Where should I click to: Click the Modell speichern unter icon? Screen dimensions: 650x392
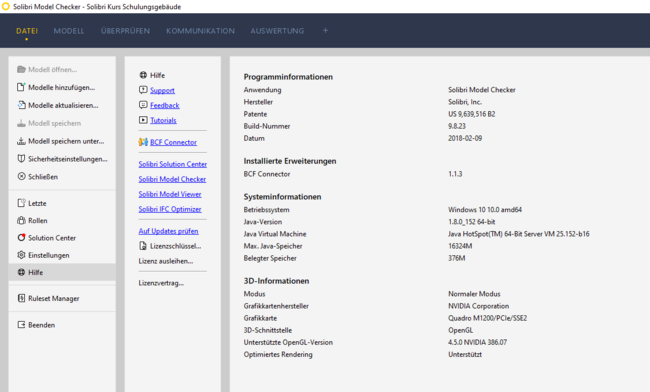[x=21, y=141]
